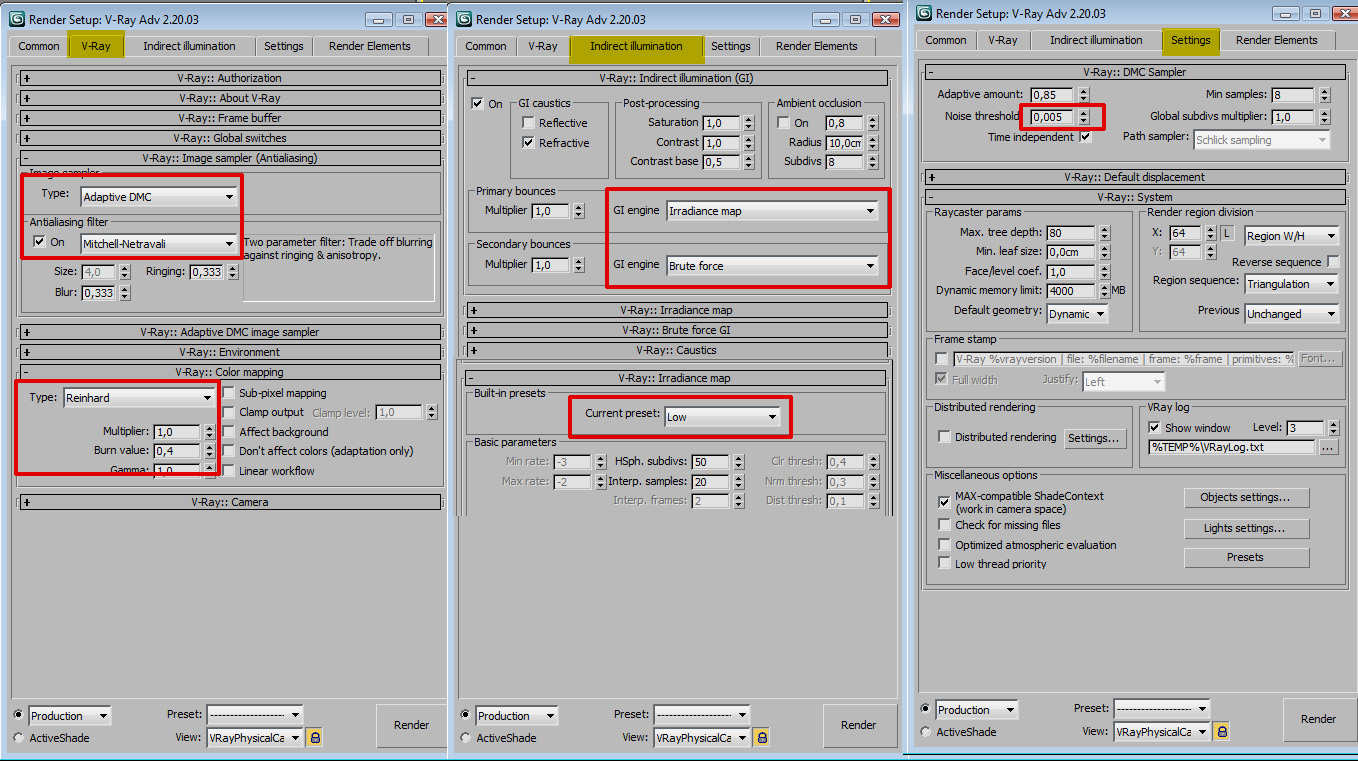Enable the Antialiasing filter On checkbox

coord(39,242)
